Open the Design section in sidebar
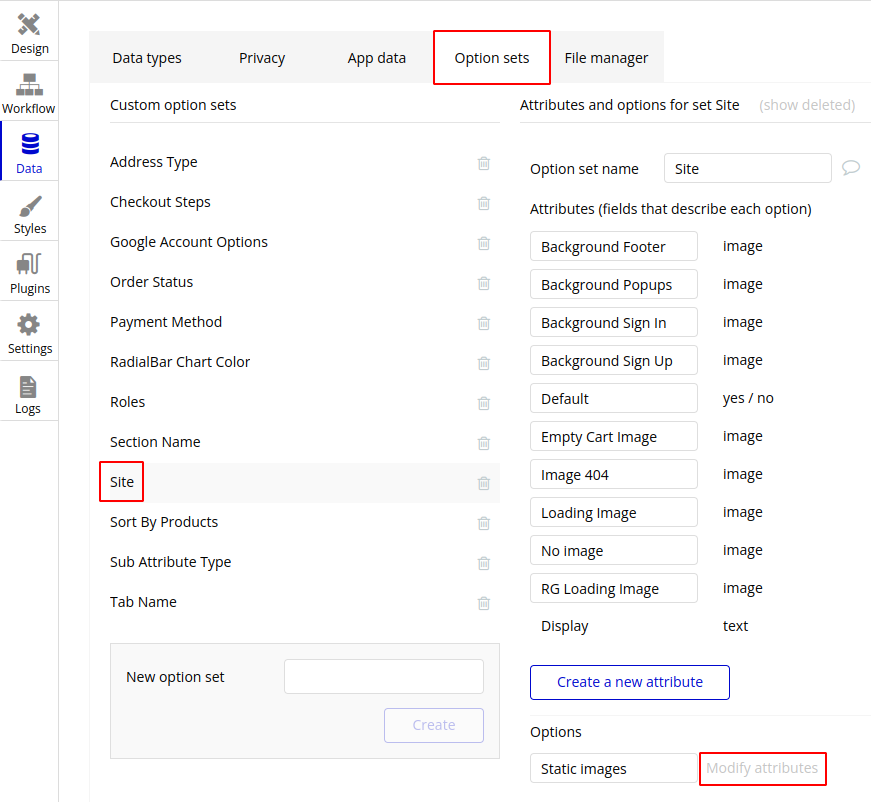 [29, 33]
